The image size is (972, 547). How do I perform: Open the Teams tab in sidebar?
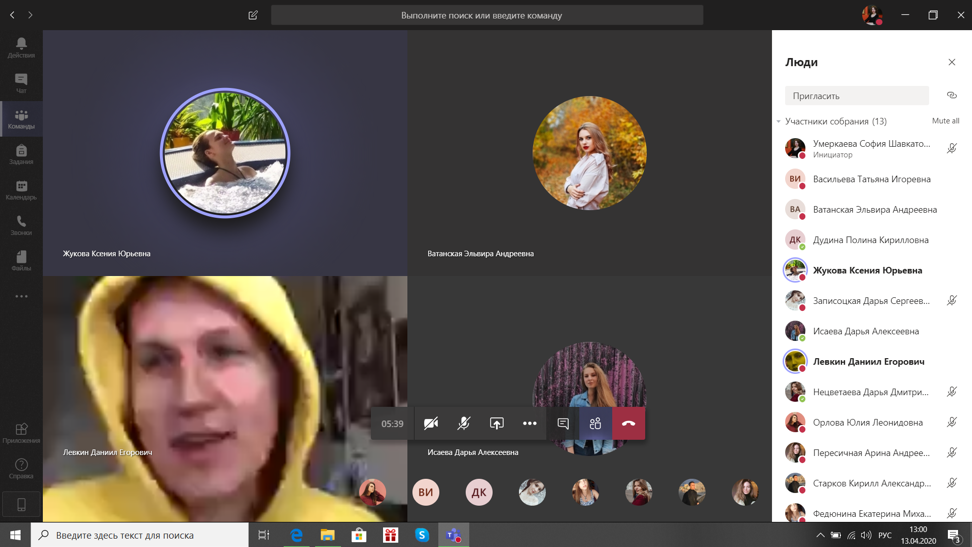pyautogui.click(x=21, y=119)
